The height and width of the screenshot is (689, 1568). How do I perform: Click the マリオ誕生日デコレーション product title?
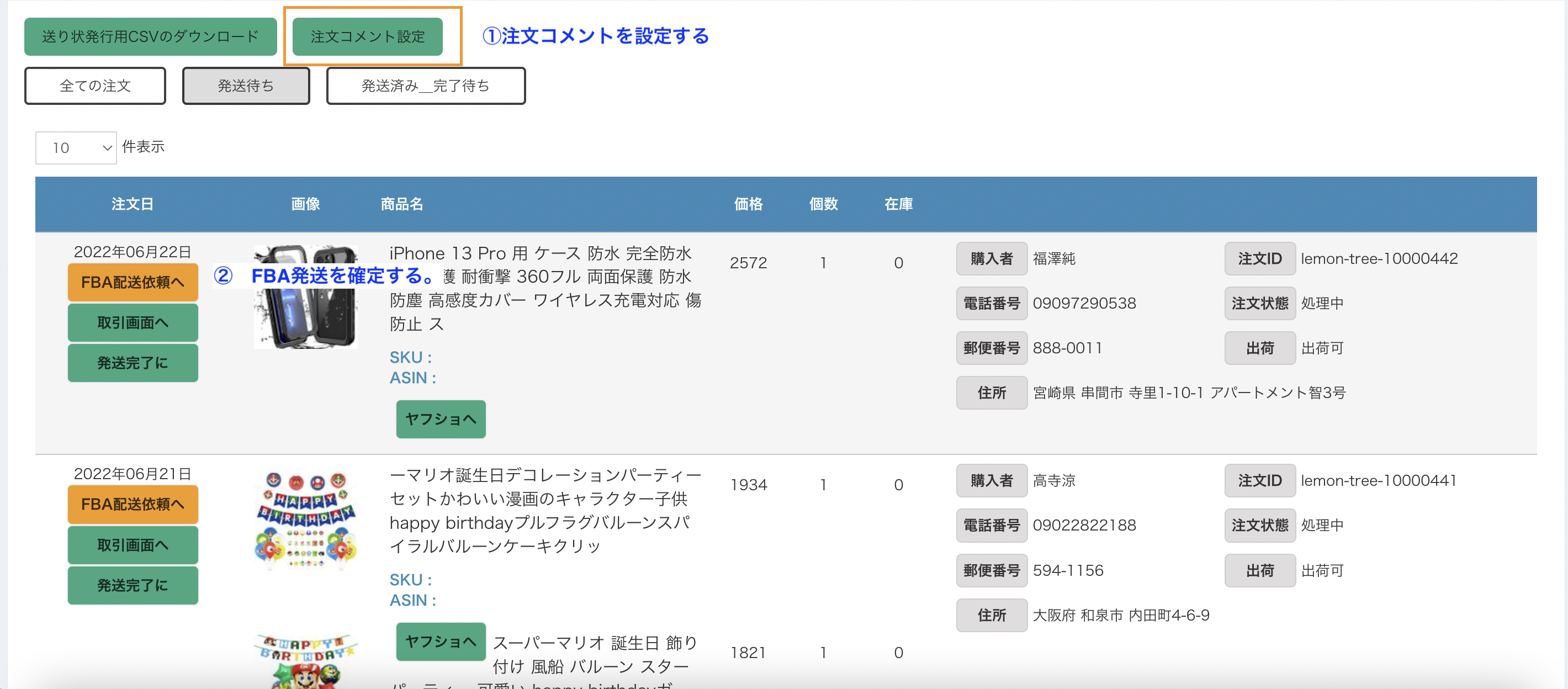pyautogui.click(x=545, y=511)
